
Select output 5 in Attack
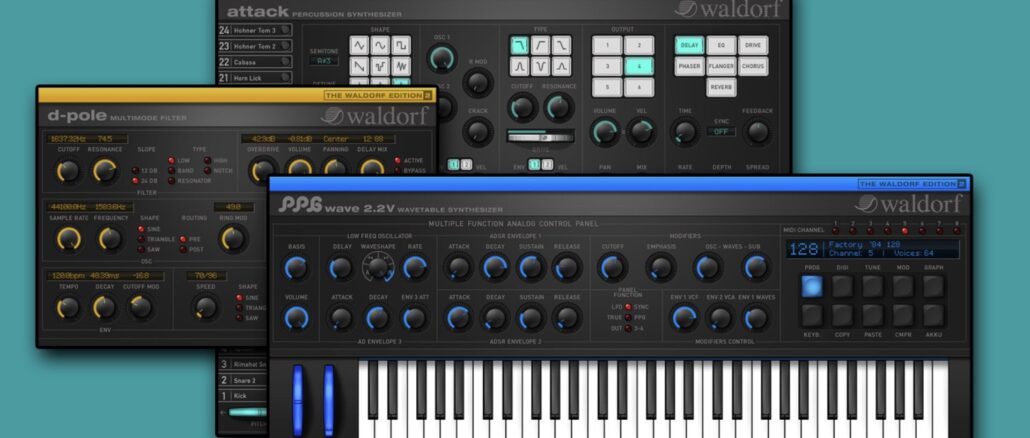click(607, 87)
